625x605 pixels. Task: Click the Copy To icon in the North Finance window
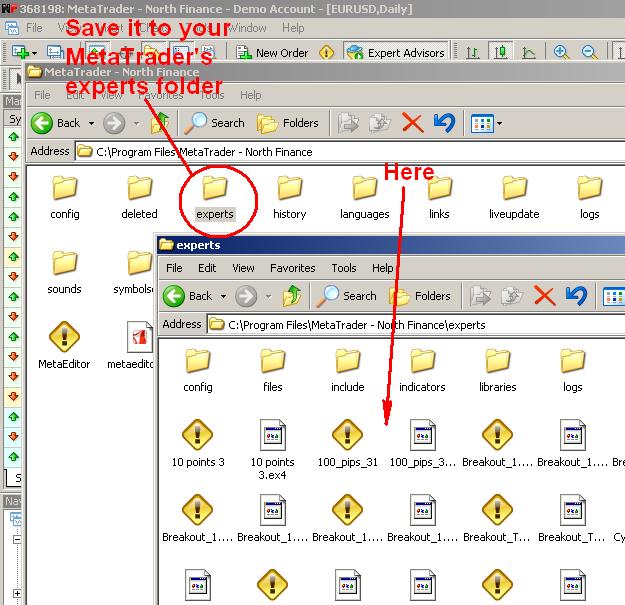[x=380, y=123]
